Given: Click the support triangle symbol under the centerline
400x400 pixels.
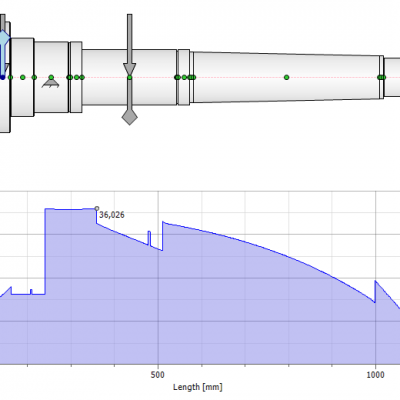Looking at the screenshot, I should click(x=51, y=84).
